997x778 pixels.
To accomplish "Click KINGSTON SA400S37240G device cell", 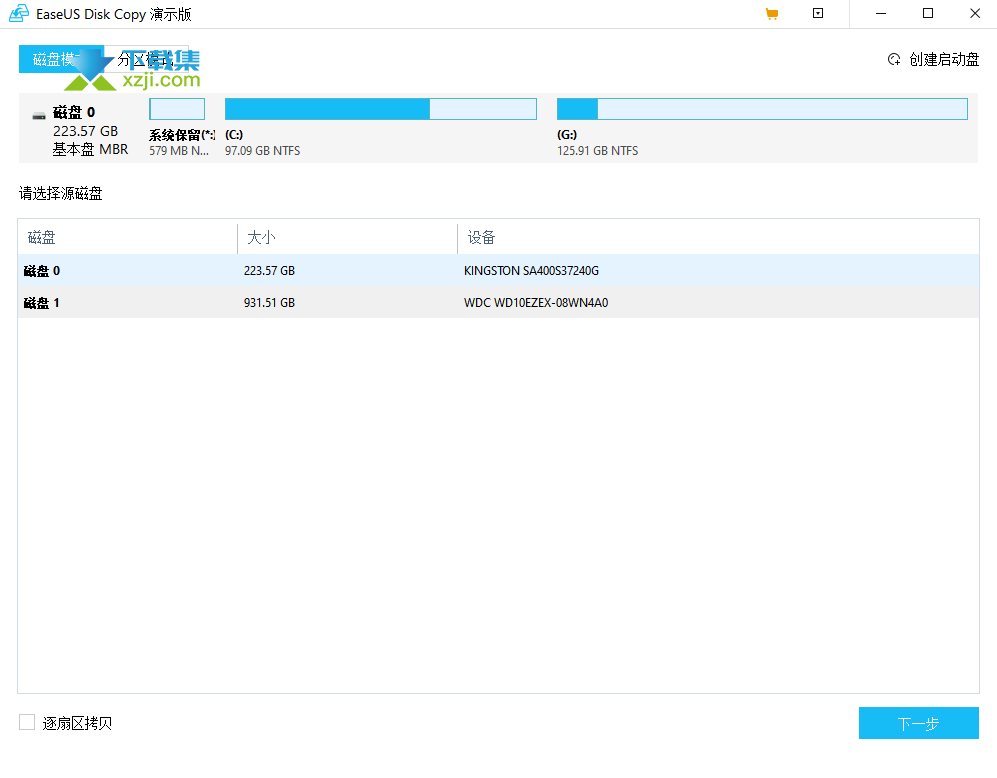I will click(531, 271).
